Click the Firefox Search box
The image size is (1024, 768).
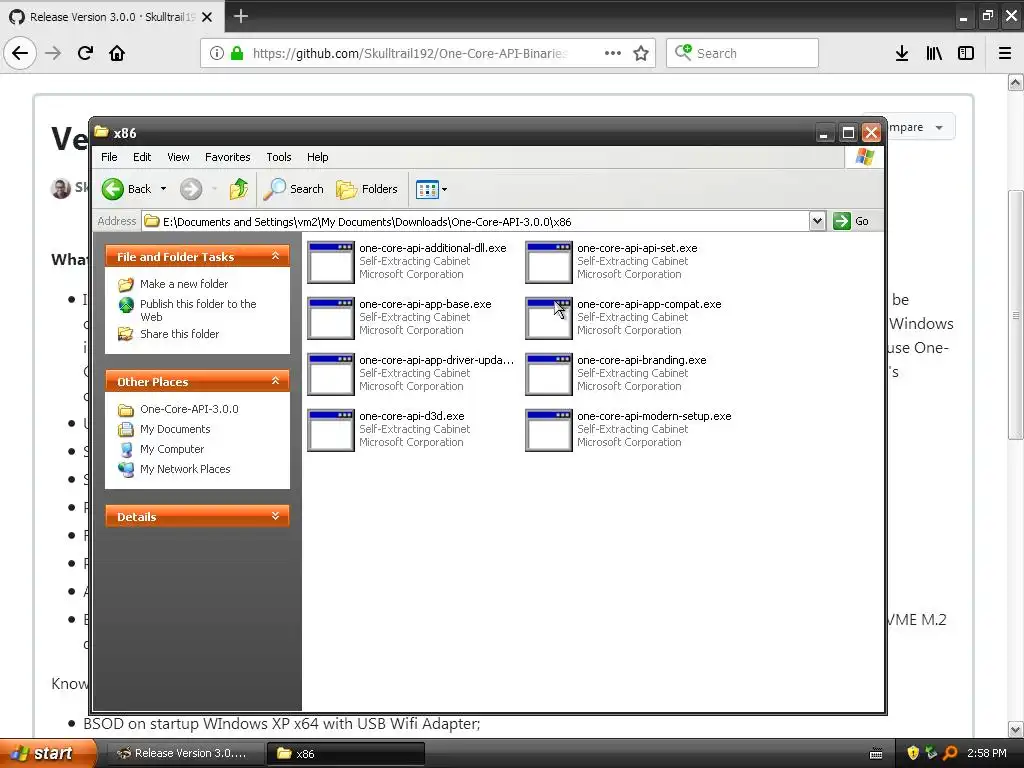click(743, 53)
